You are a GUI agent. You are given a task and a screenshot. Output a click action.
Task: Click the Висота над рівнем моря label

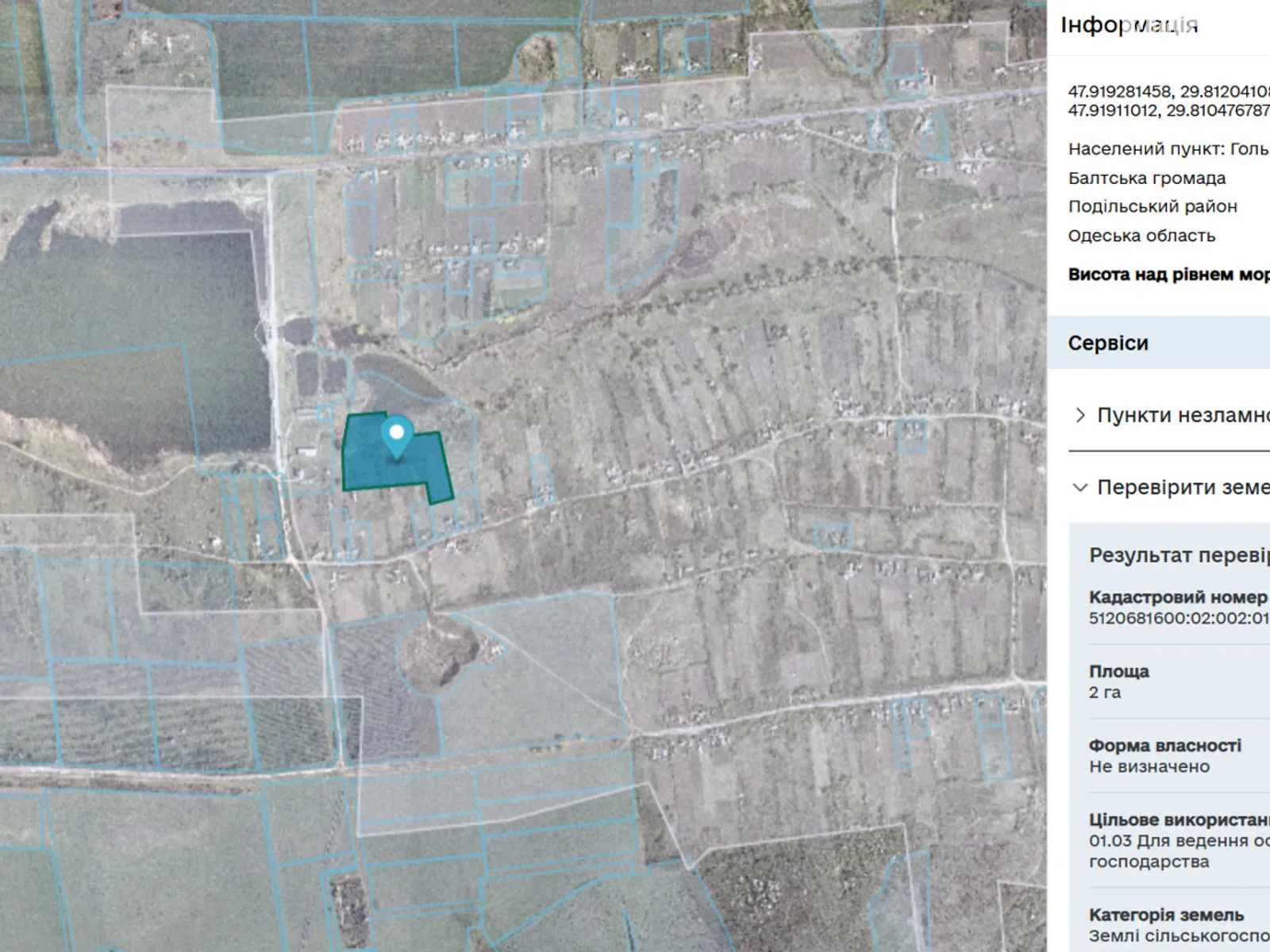pos(1168,274)
